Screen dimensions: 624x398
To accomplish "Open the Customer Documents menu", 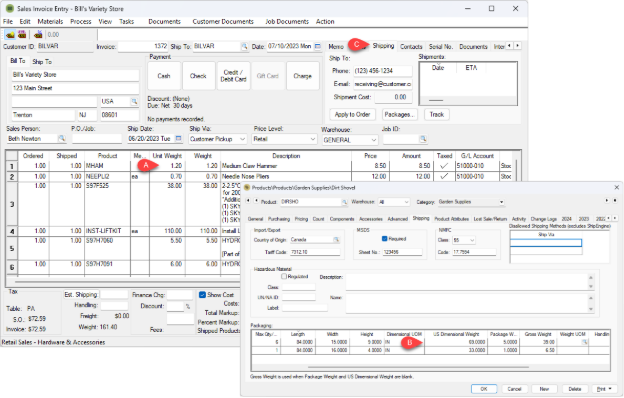I will pos(223,21).
